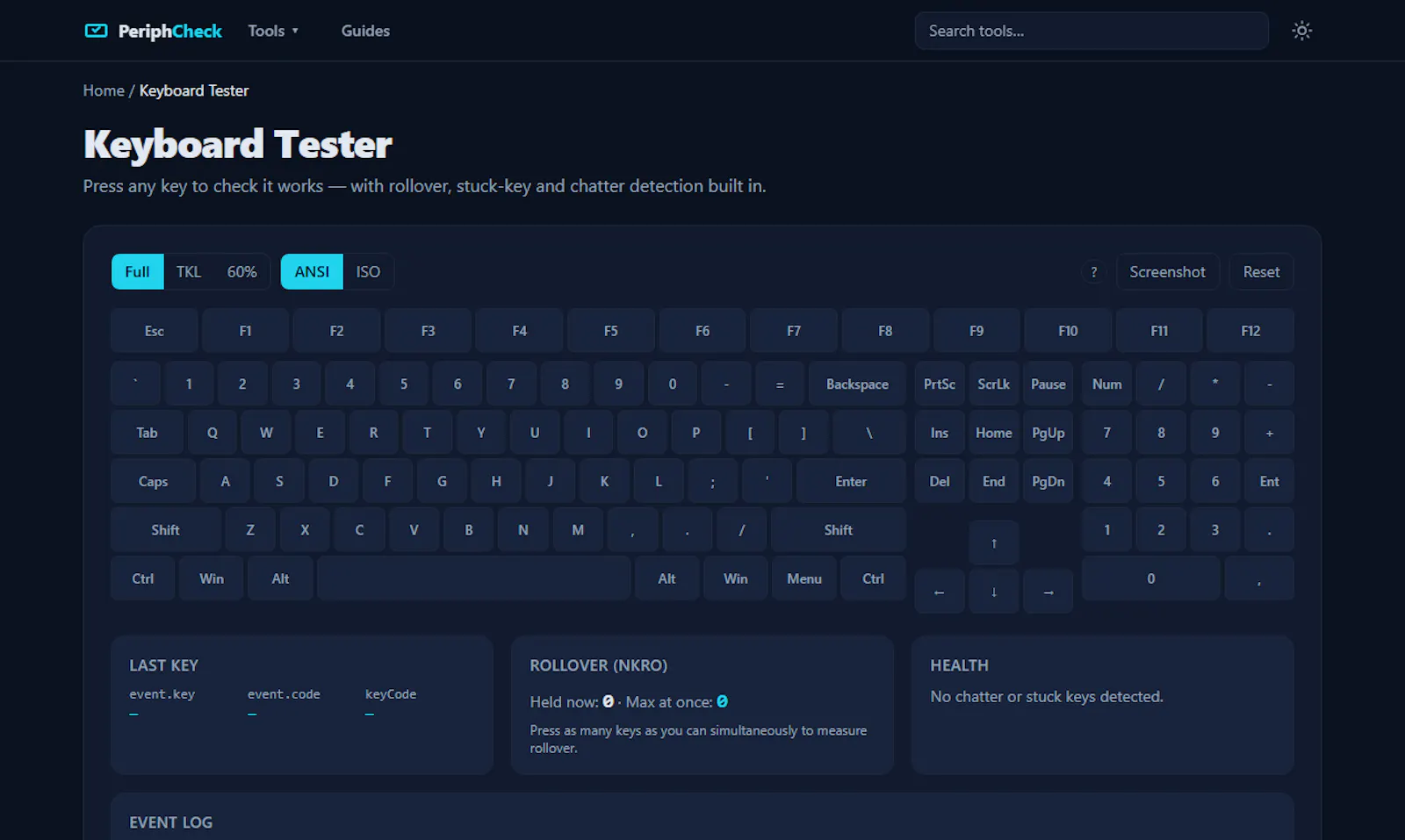Click the PgUp key
The width and height of the screenshot is (1405, 840).
[x=1048, y=433]
